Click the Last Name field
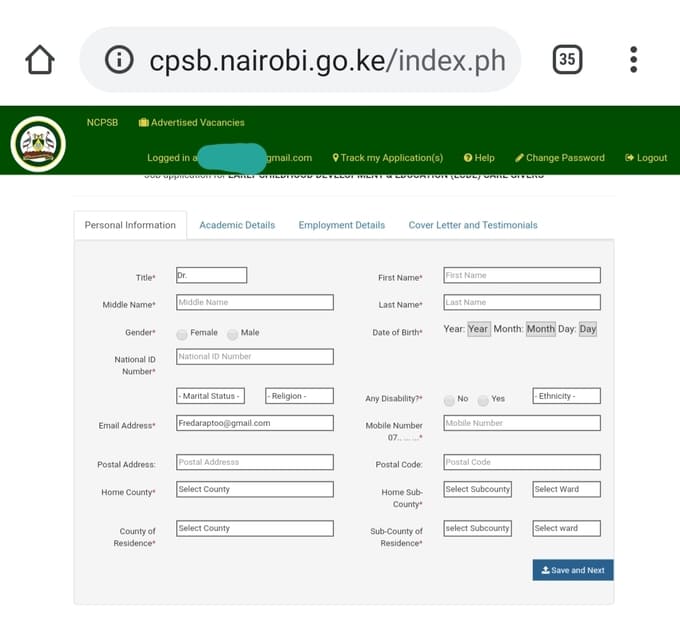This screenshot has width=680, height=628. coord(522,302)
